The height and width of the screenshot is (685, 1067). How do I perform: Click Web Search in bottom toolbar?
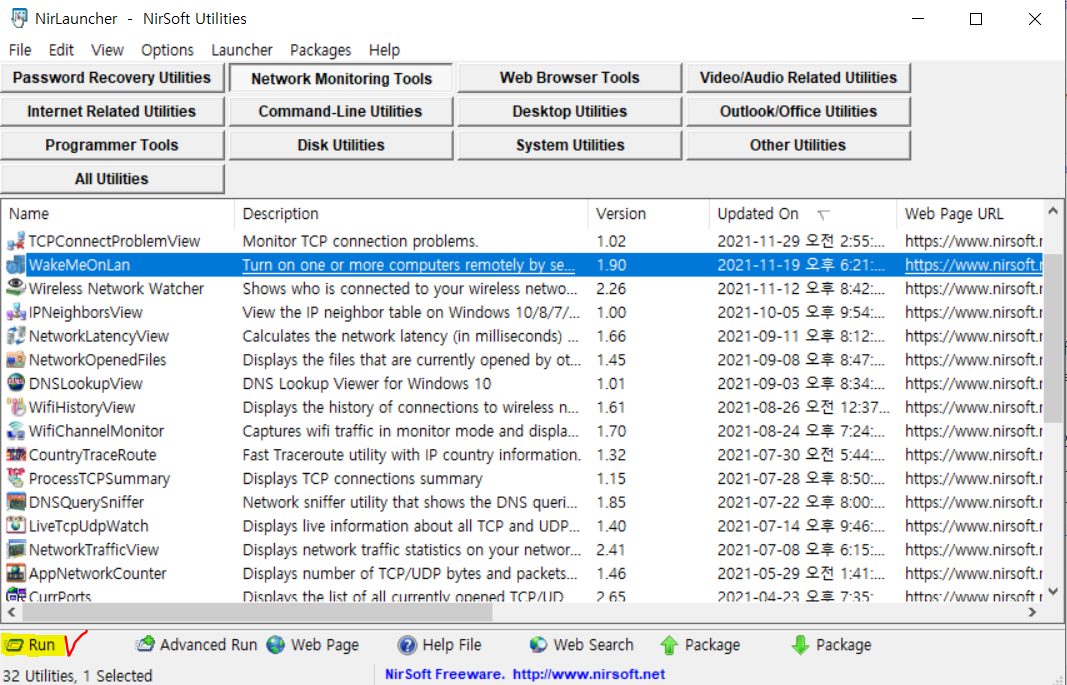pos(581,645)
